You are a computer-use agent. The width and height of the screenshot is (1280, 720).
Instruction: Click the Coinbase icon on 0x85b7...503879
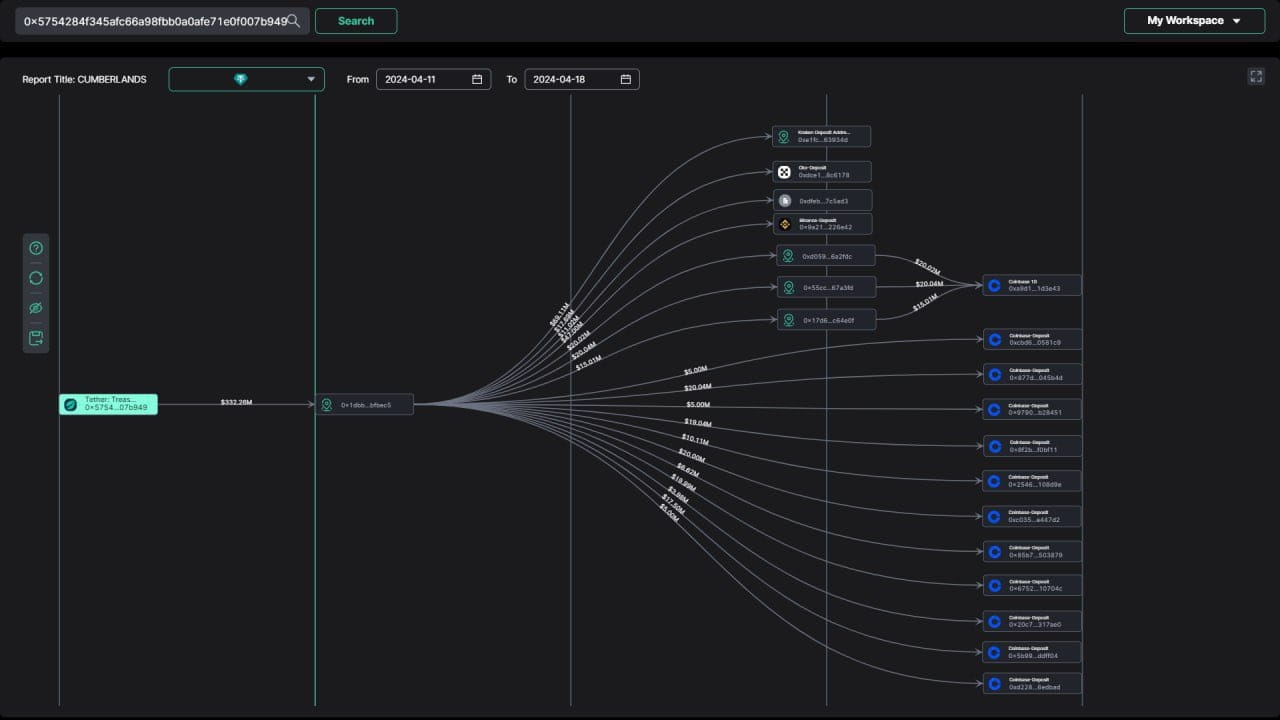pos(994,552)
